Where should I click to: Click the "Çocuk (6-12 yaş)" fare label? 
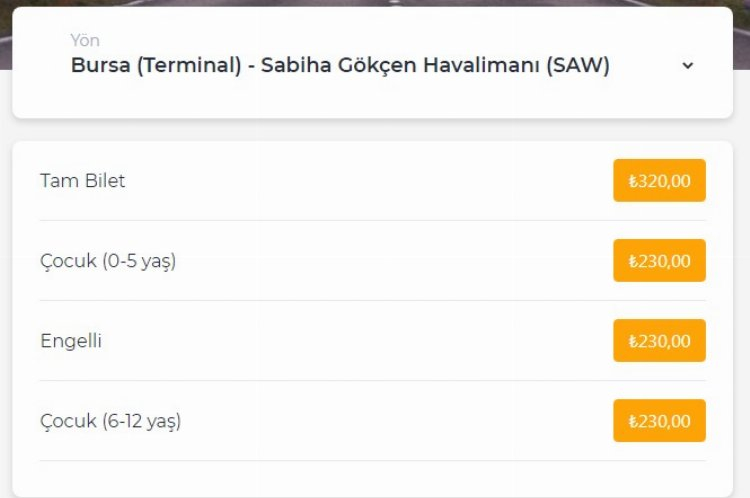coord(110,421)
